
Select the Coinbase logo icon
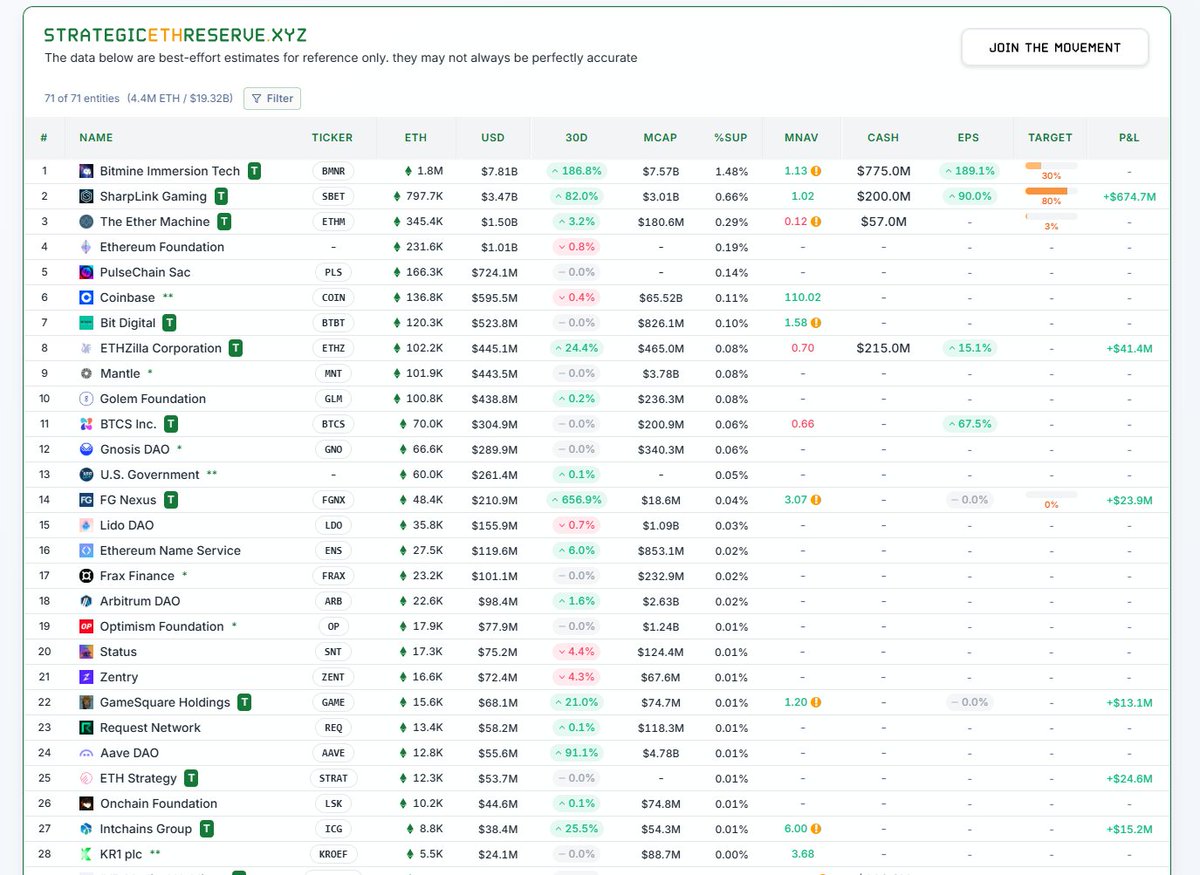coord(85,297)
